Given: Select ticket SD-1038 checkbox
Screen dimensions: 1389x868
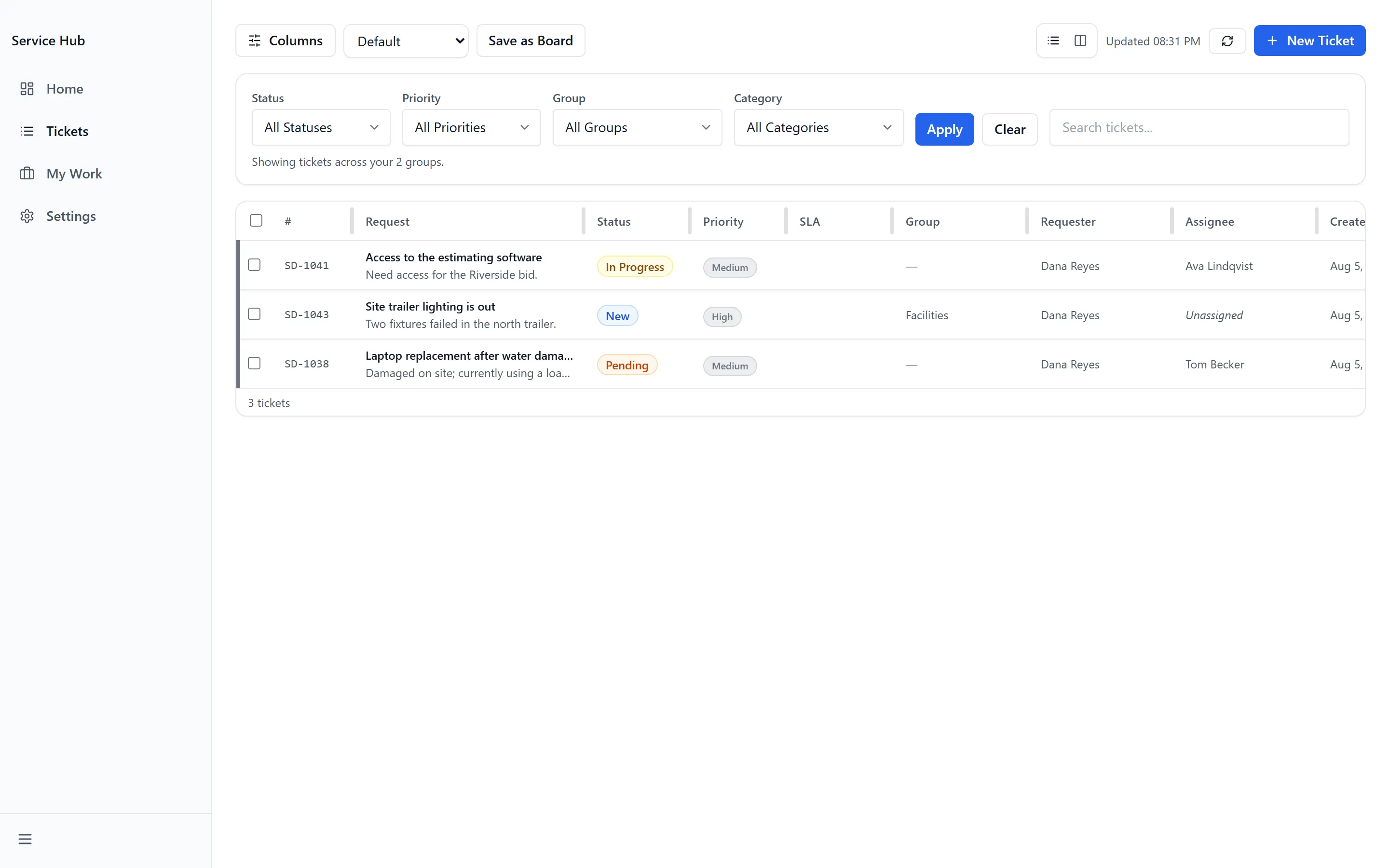Looking at the screenshot, I should [254, 364].
